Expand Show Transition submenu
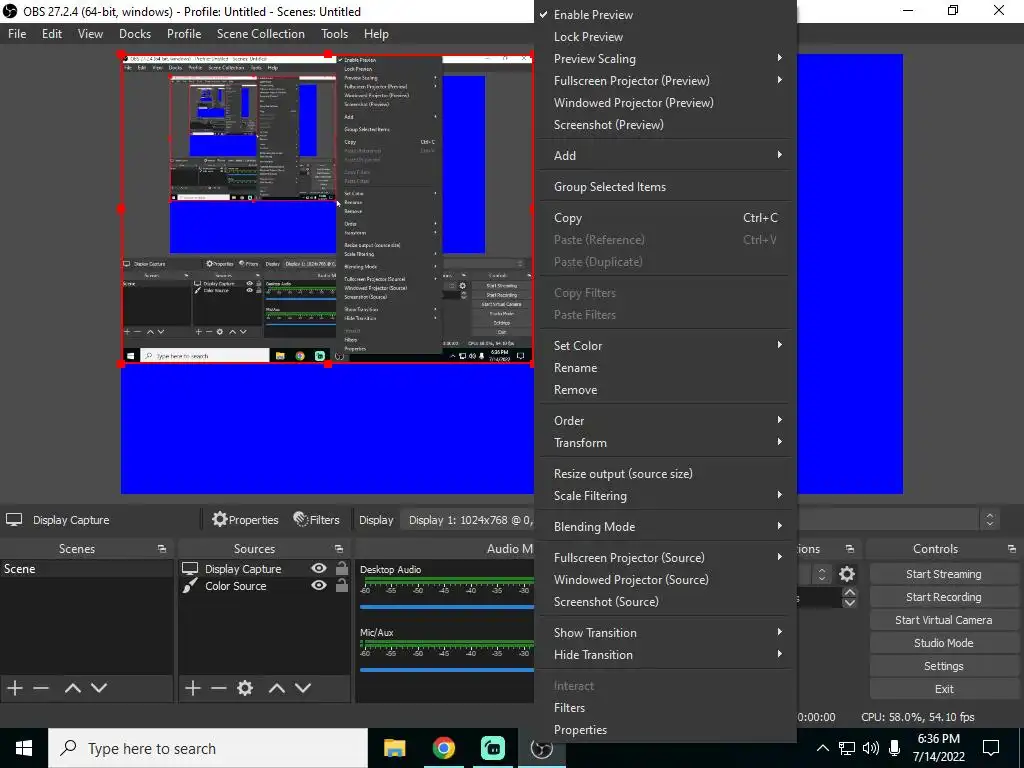The width and height of the screenshot is (1024, 768). pos(665,633)
